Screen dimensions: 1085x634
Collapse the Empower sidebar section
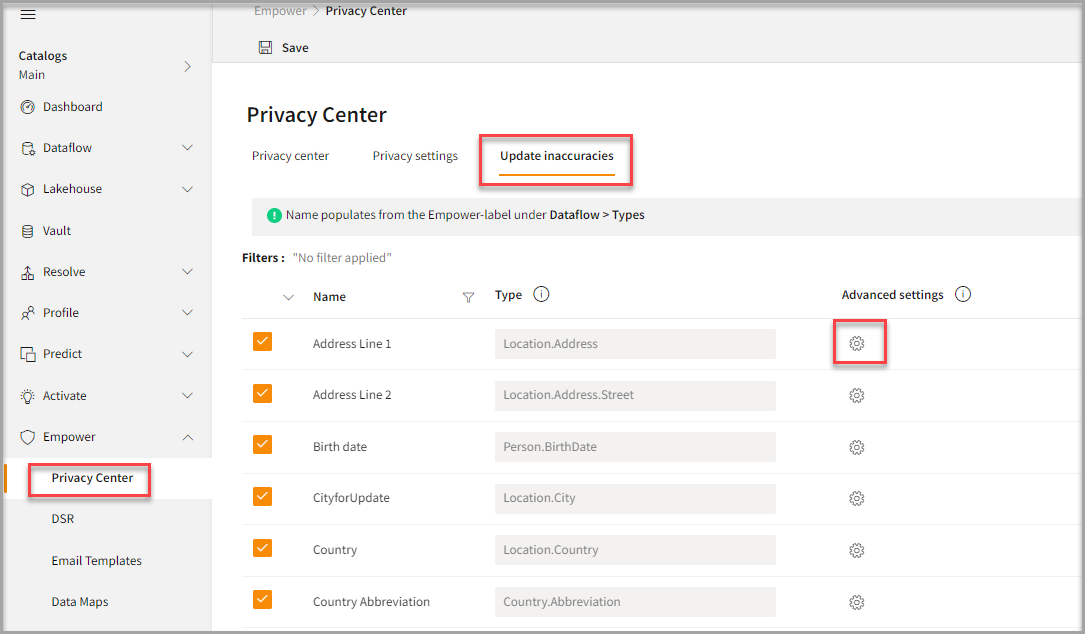(187, 437)
